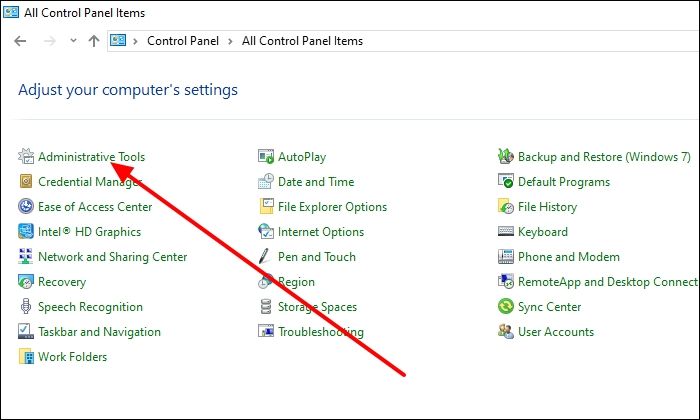700x420 pixels.
Task: Click the User Accounts icon
Action: [506, 332]
